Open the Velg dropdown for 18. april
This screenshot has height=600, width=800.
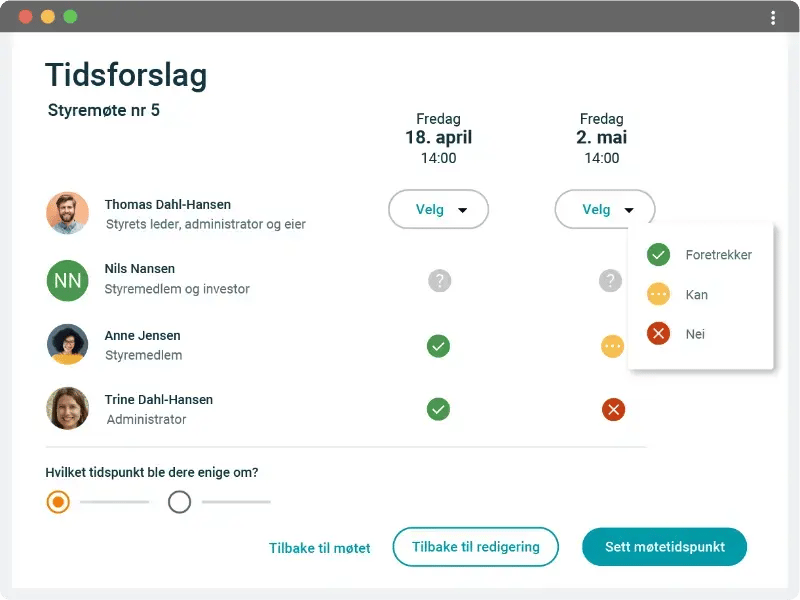point(438,209)
